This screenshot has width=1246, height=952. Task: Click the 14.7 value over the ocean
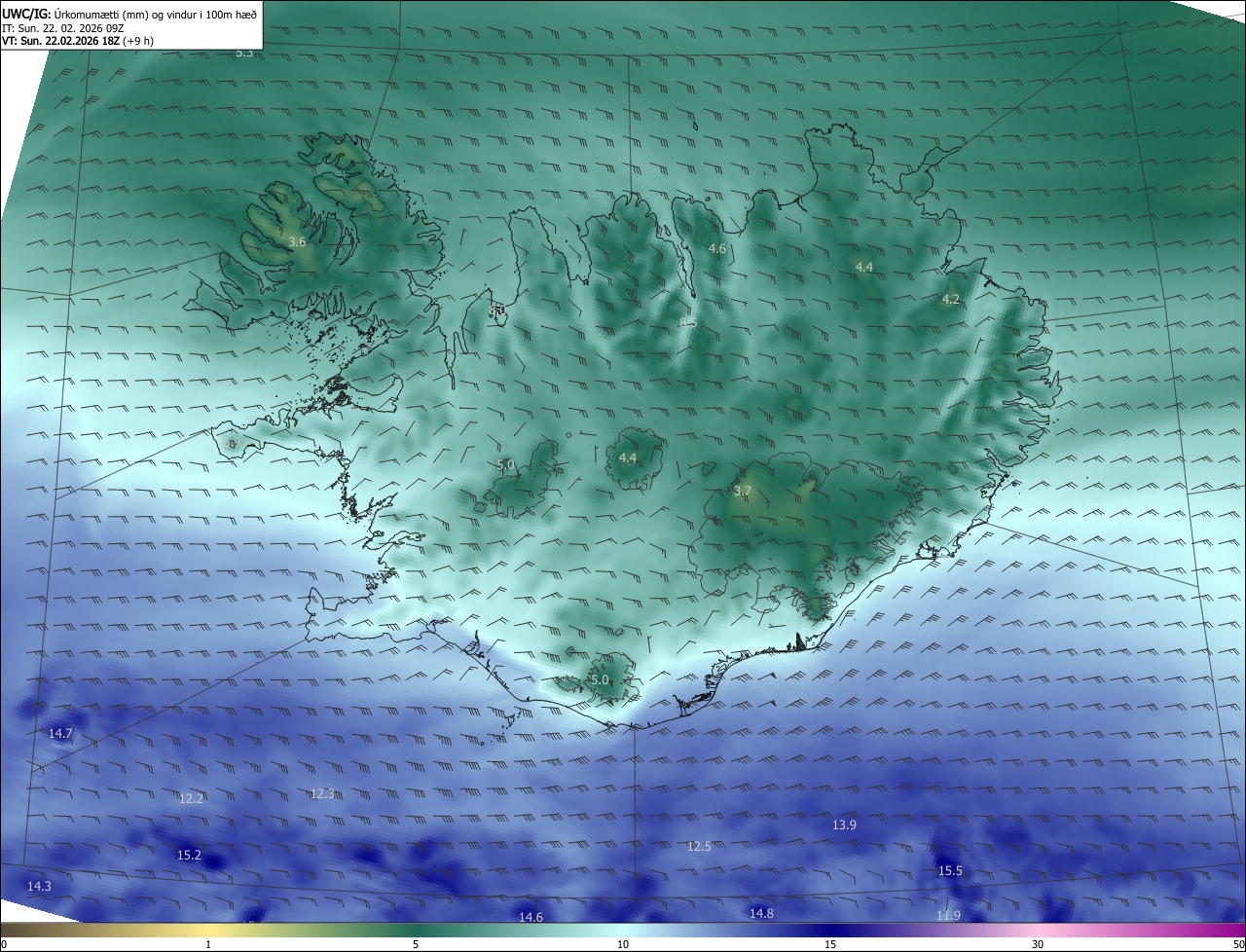click(60, 733)
